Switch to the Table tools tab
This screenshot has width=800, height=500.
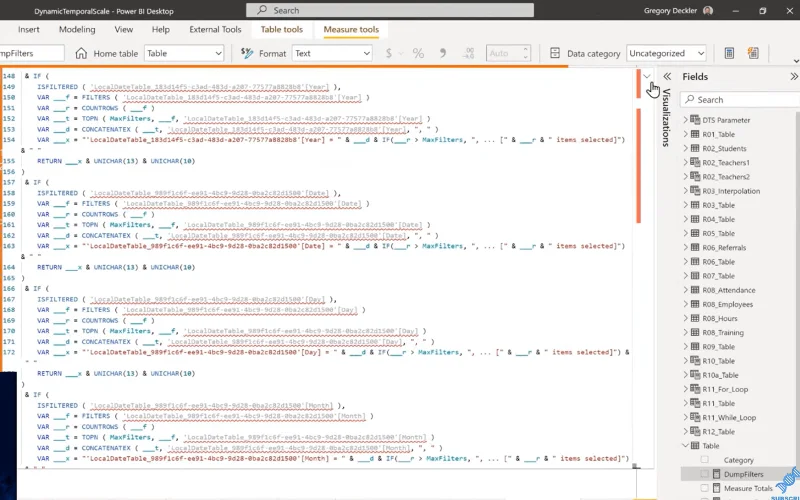click(x=282, y=30)
